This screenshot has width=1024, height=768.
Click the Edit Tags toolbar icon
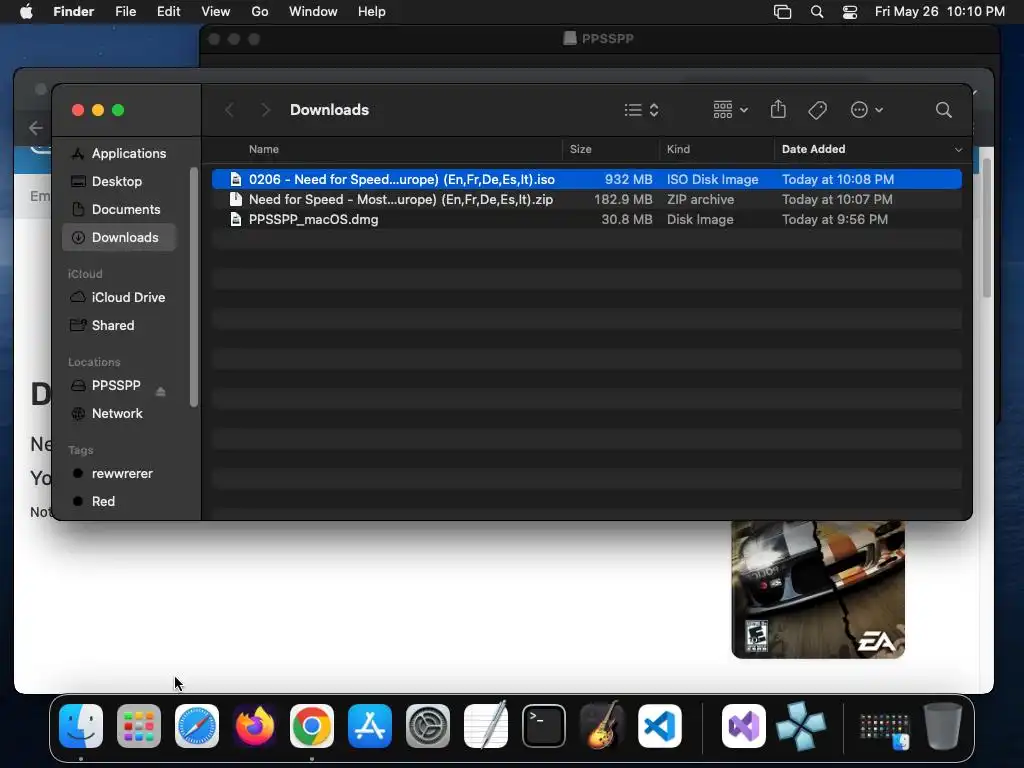[x=817, y=110]
